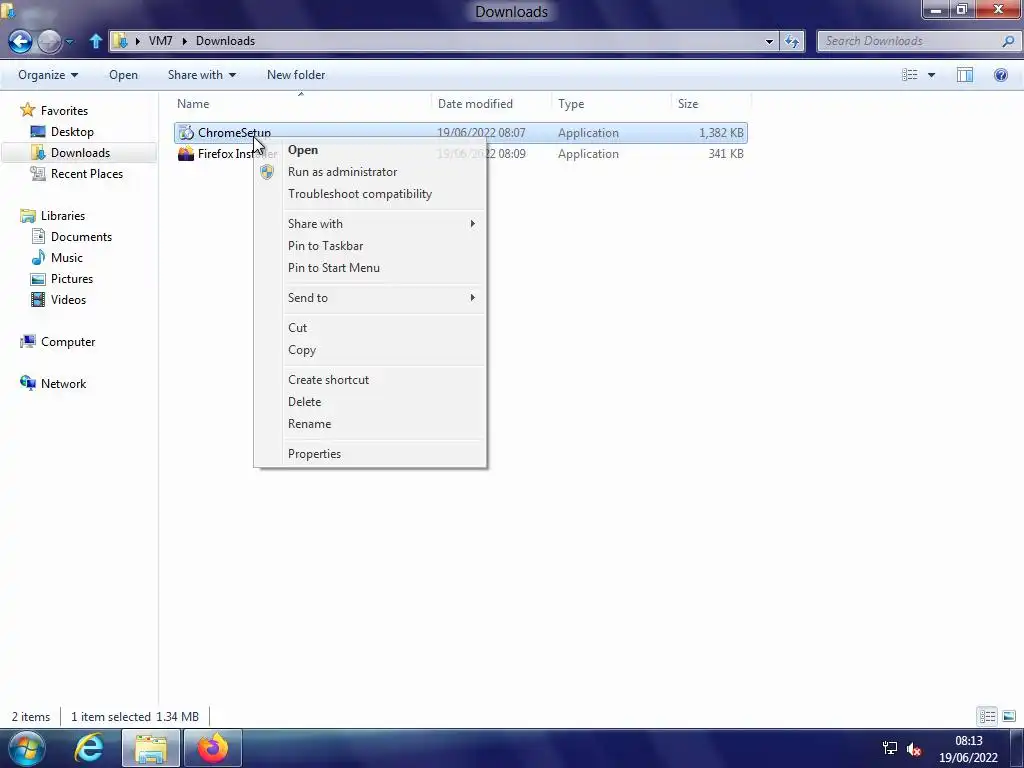Select Downloads in navigation pane
This screenshot has width=1024, height=768.
(x=80, y=153)
